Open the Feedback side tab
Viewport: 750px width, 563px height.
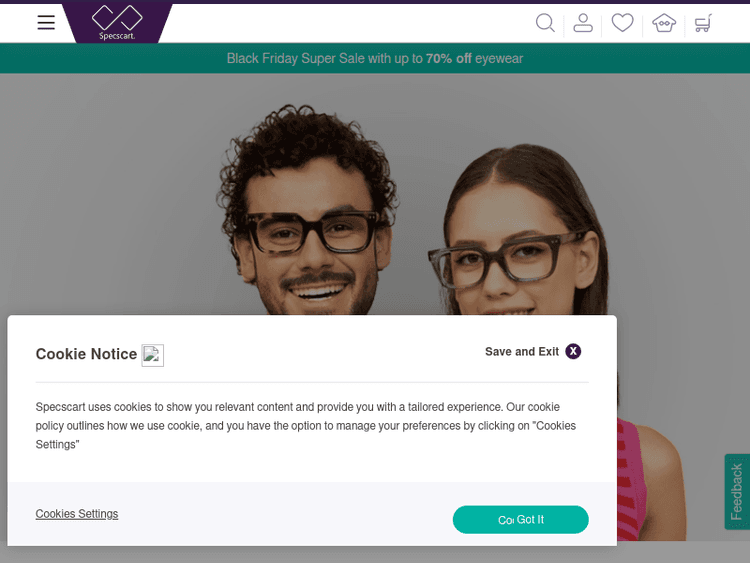coord(737,492)
